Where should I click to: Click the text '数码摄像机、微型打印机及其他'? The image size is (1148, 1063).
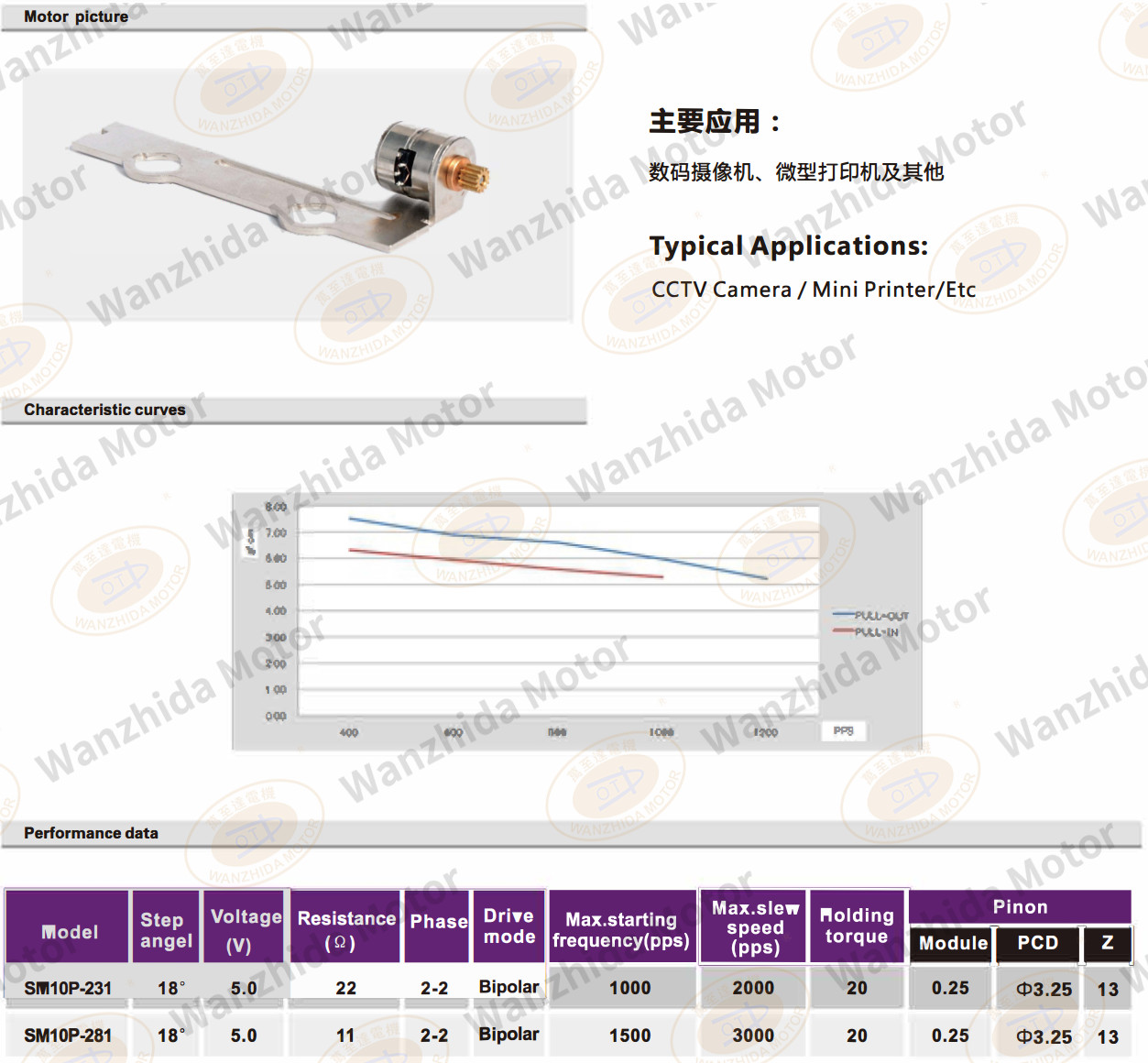tap(796, 171)
